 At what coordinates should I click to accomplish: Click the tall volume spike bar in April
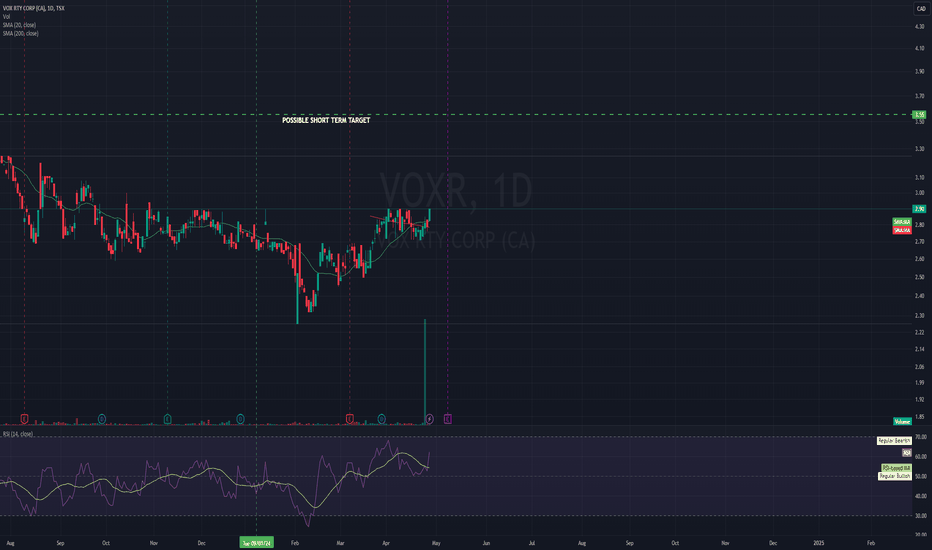425,371
